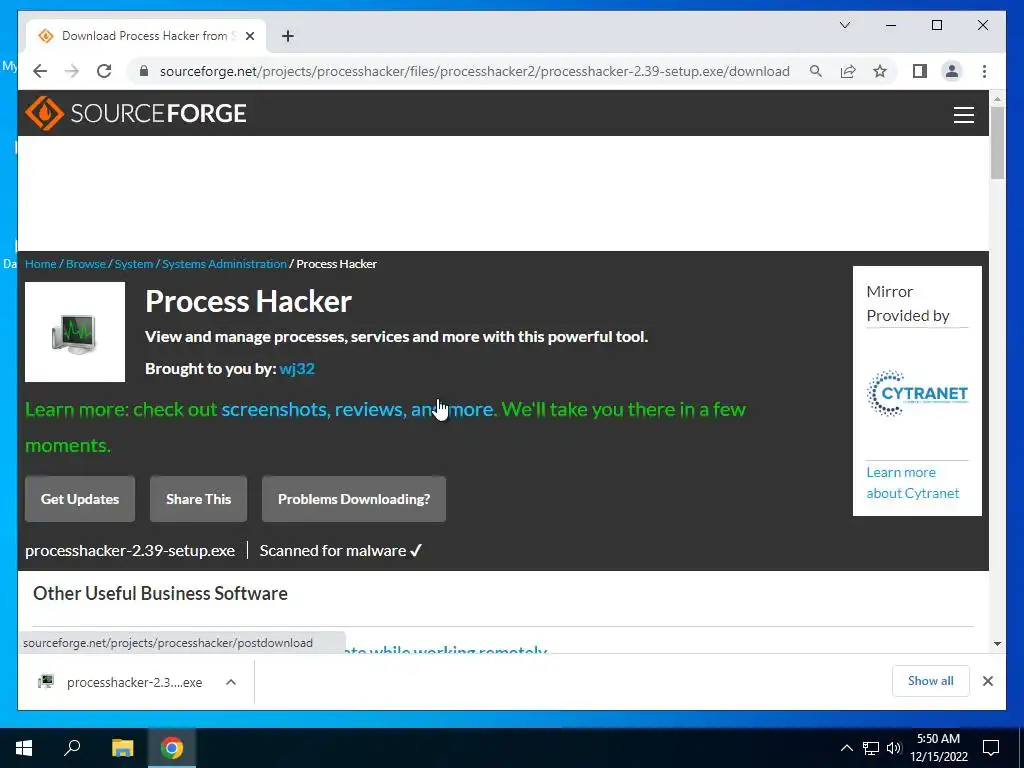Image resolution: width=1024 pixels, height=768 pixels.
Task: Click the page vertical scrollbar thumb
Action: tap(997, 143)
